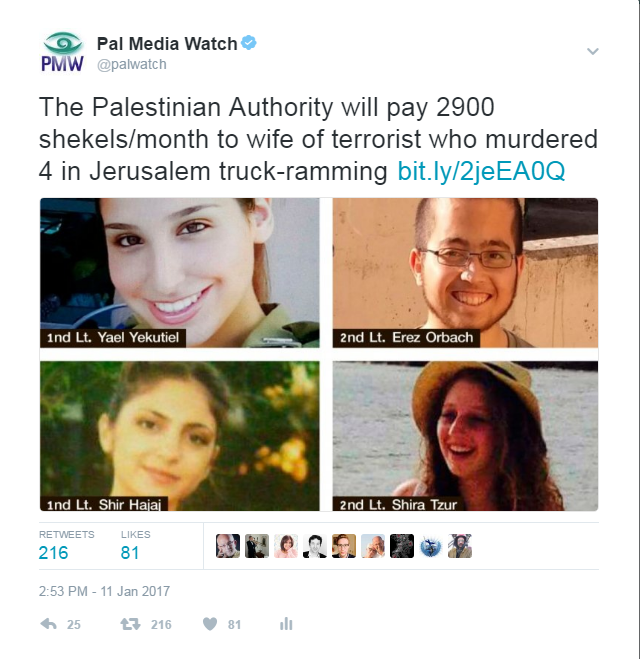Like the tweet with the heart icon
The image size is (640, 659).
210,624
